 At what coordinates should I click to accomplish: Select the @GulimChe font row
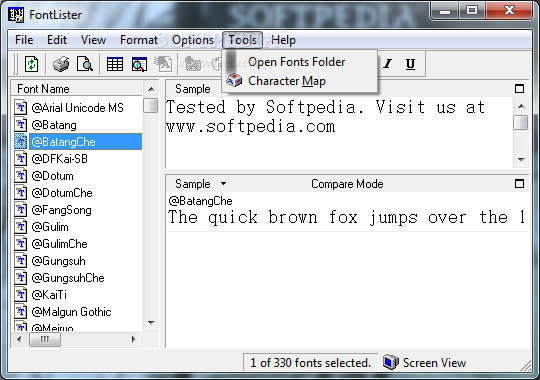(60, 244)
